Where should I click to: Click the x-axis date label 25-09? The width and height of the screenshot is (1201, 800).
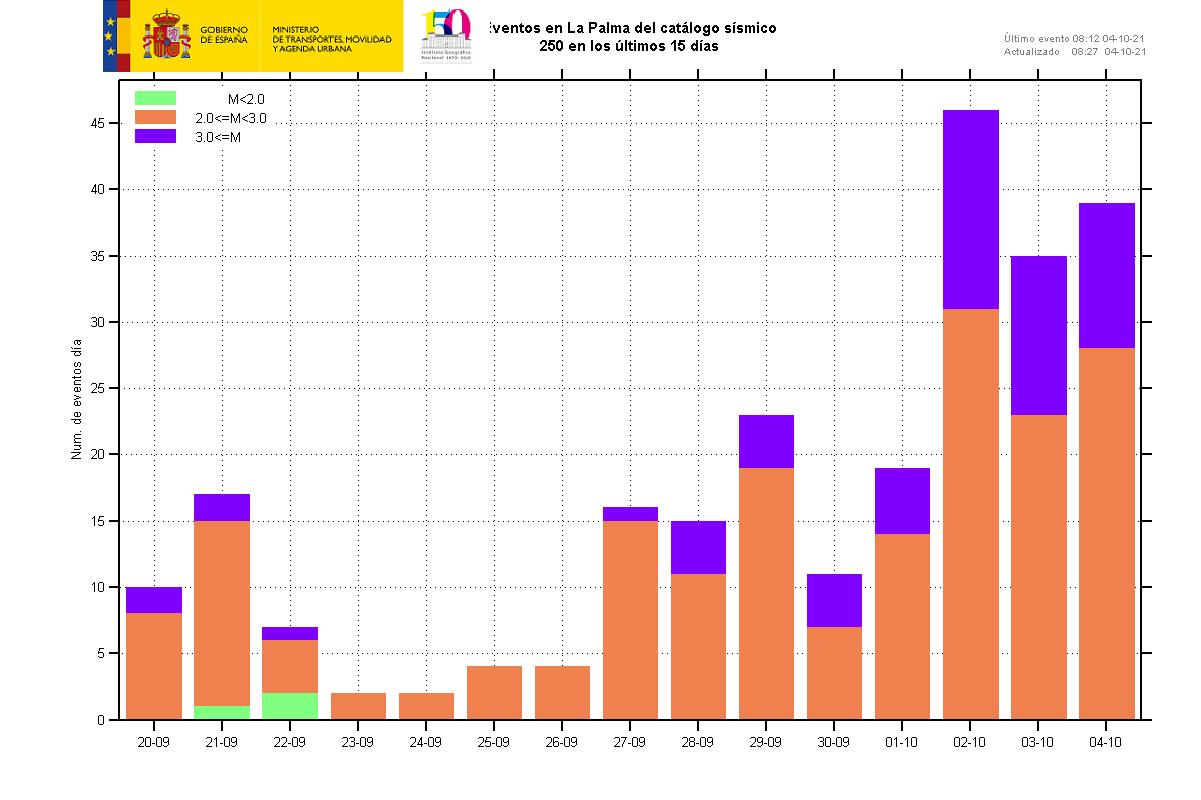click(493, 743)
